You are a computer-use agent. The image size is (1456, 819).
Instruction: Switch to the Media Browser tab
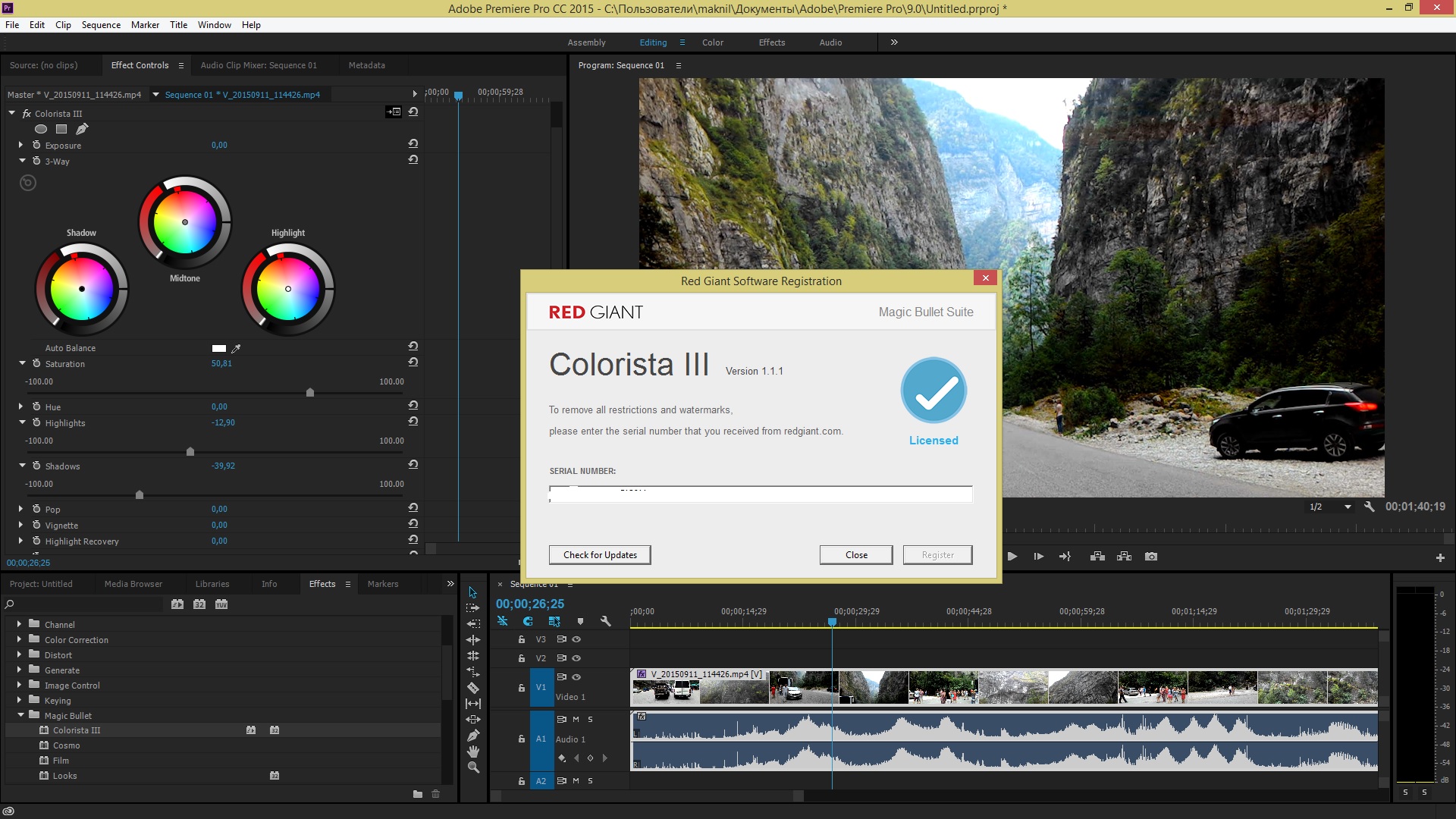coord(133,584)
